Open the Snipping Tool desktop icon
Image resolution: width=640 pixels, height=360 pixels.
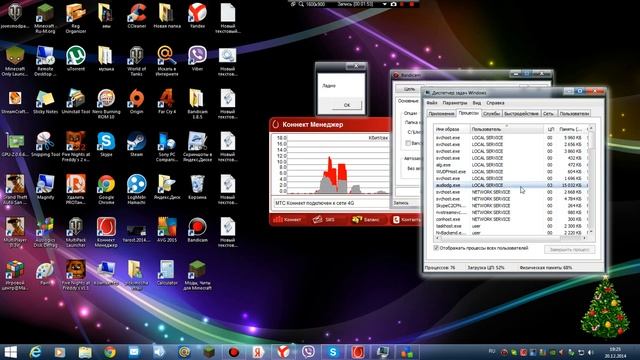pos(45,144)
